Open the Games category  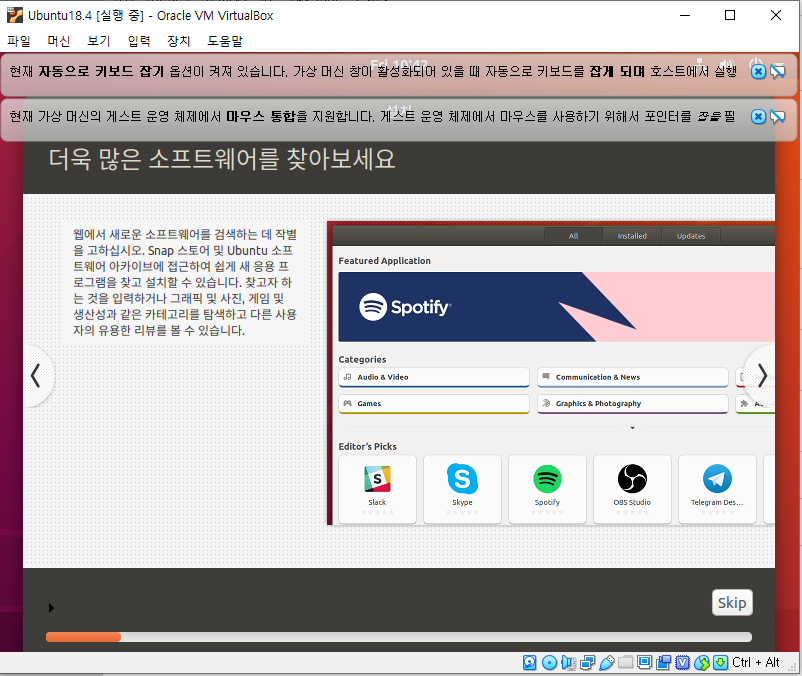tap(434, 403)
